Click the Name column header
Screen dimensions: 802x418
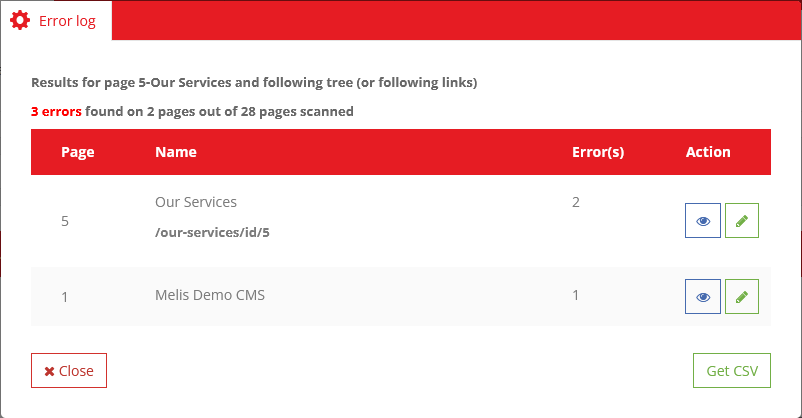click(x=176, y=152)
